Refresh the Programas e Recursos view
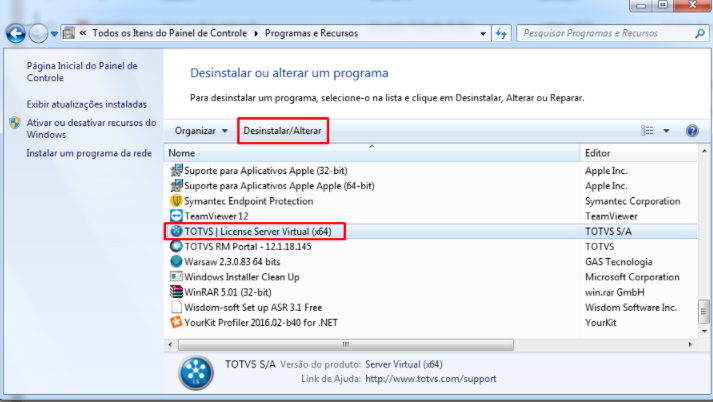This screenshot has height=402, width=713. pyautogui.click(x=501, y=34)
